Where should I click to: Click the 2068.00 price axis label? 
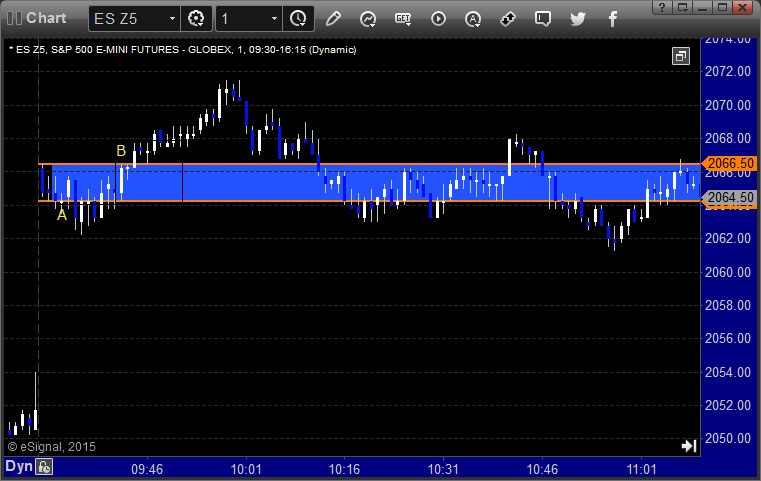click(728, 138)
